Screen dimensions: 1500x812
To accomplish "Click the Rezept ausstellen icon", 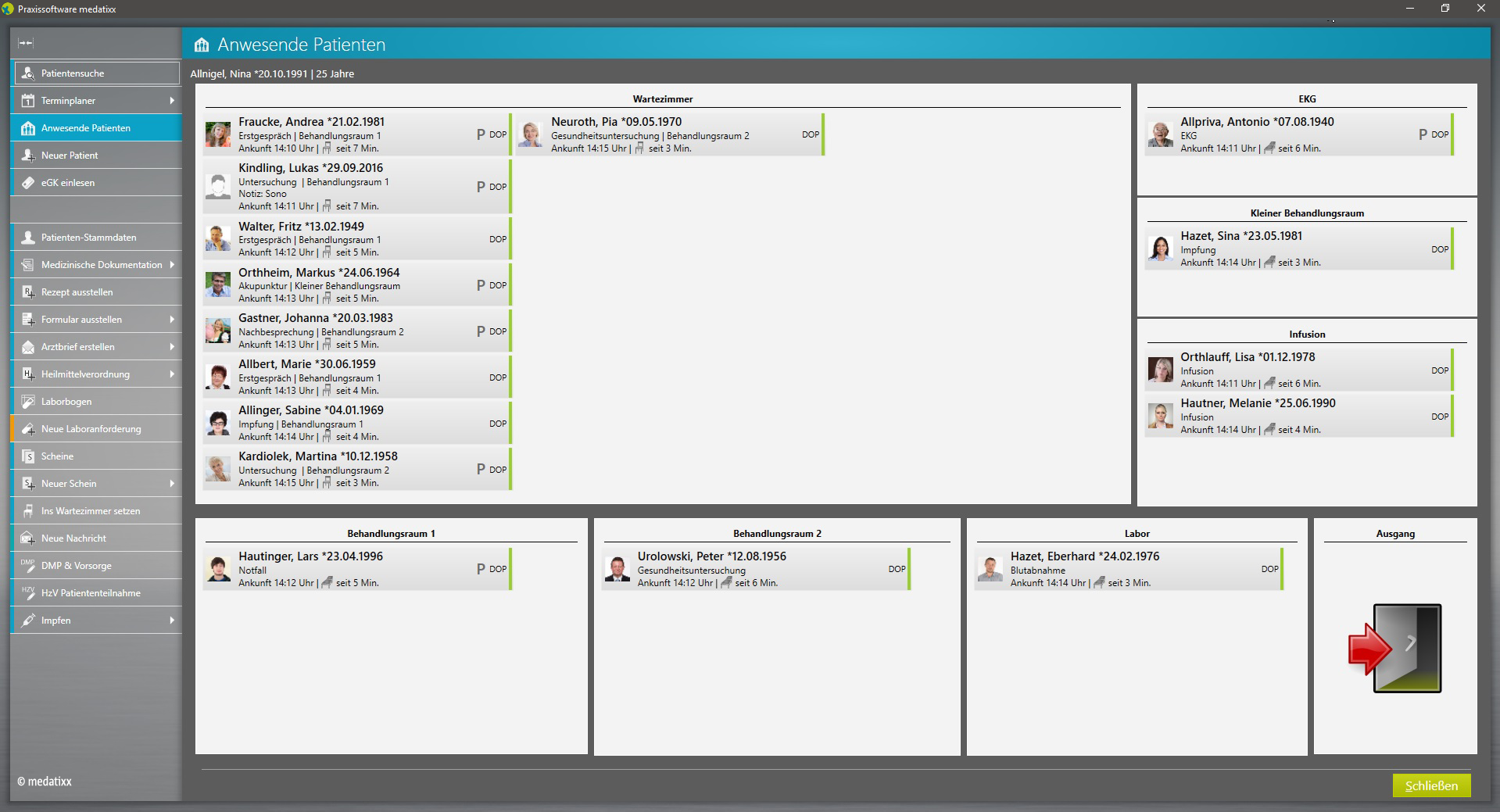I will click(28, 292).
